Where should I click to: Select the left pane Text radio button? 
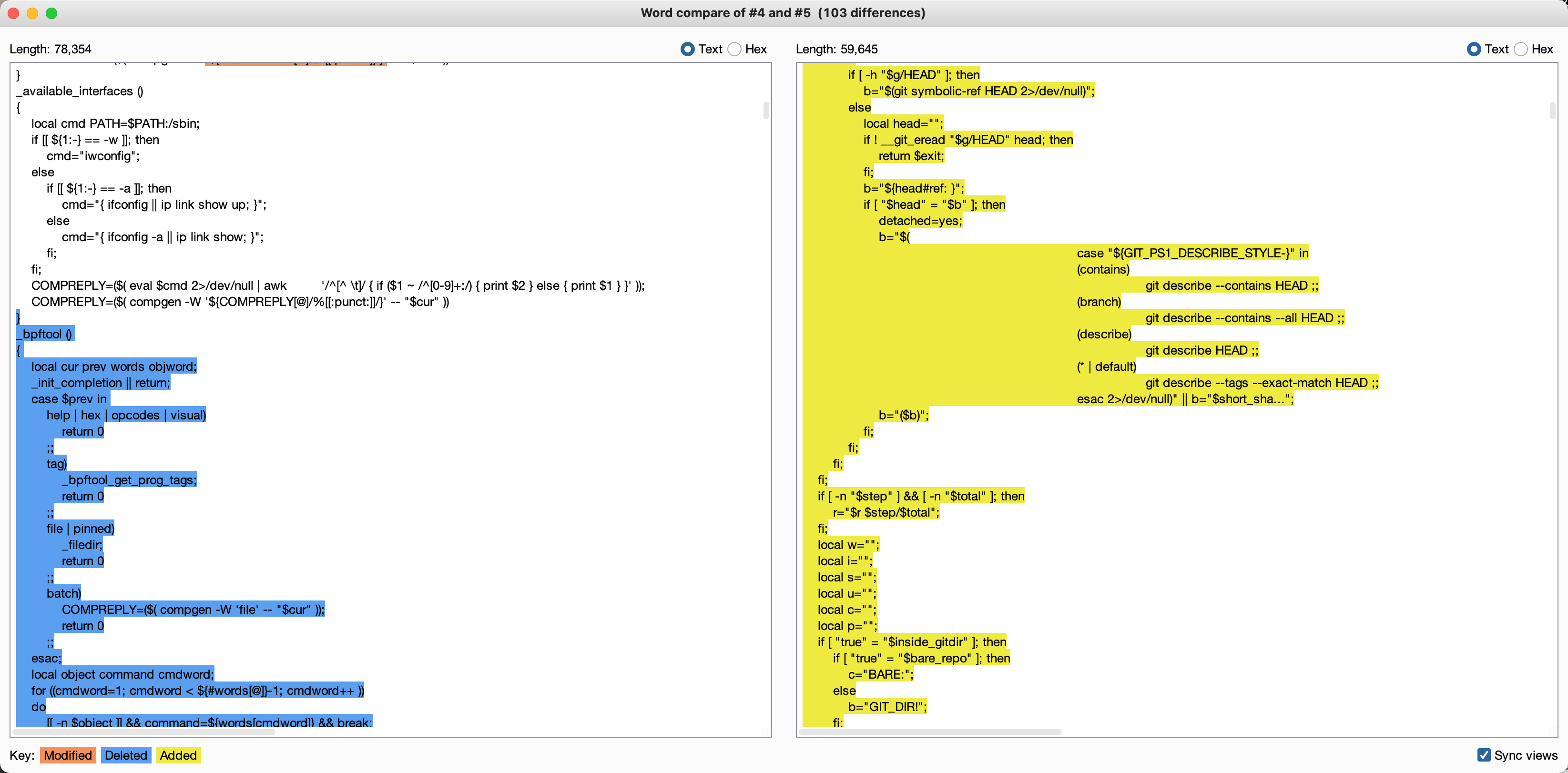coord(687,49)
